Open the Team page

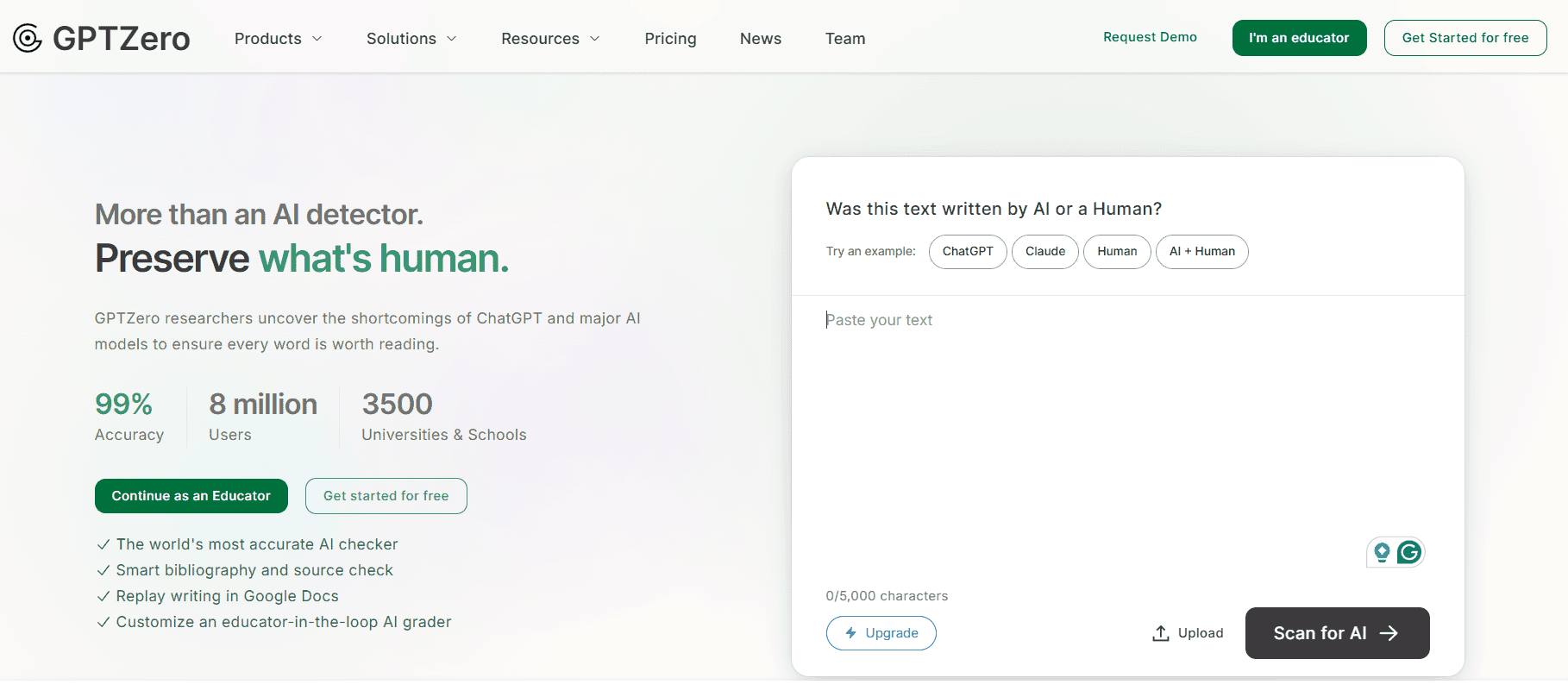[x=845, y=39]
